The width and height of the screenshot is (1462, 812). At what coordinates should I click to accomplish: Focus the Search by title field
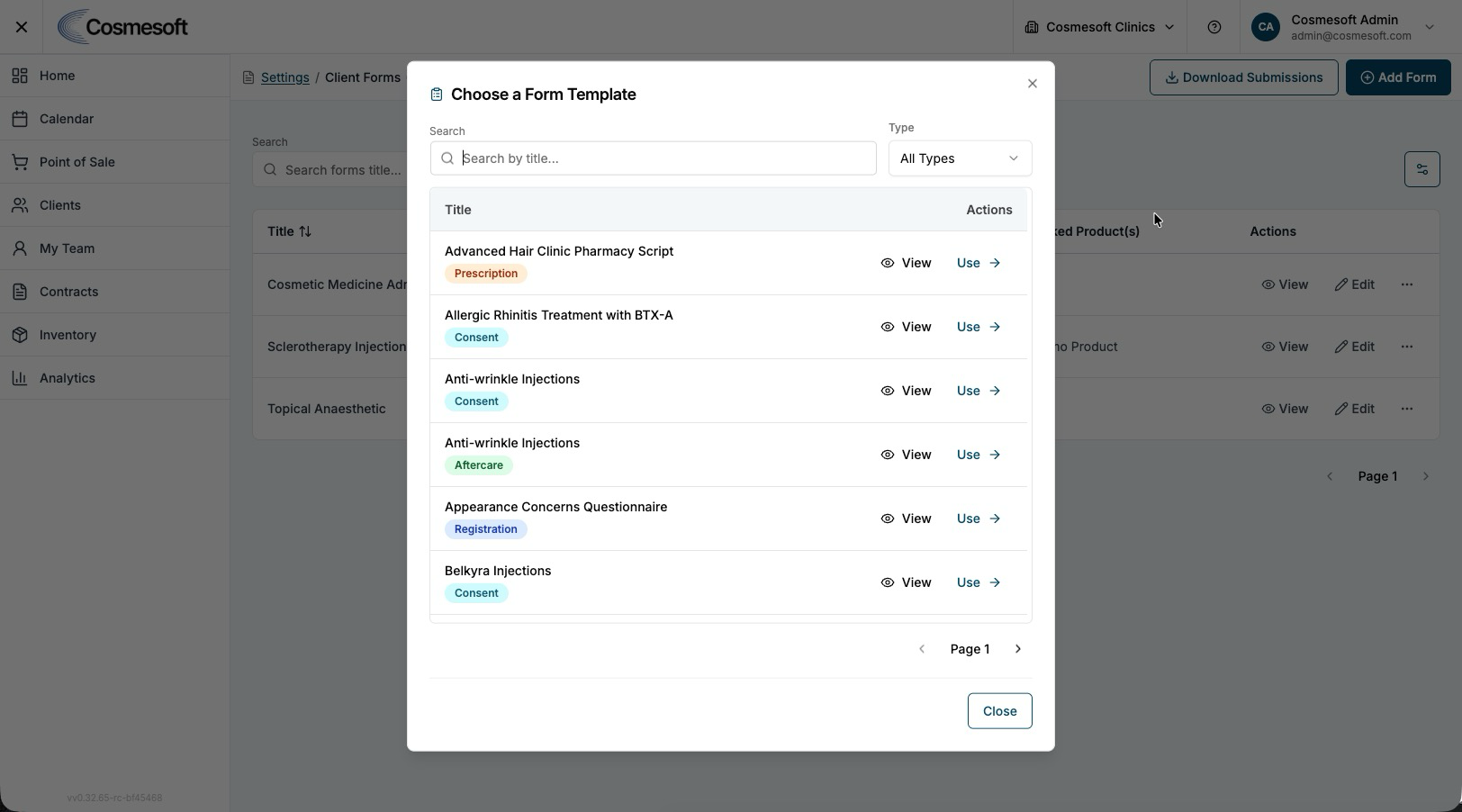coord(653,158)
